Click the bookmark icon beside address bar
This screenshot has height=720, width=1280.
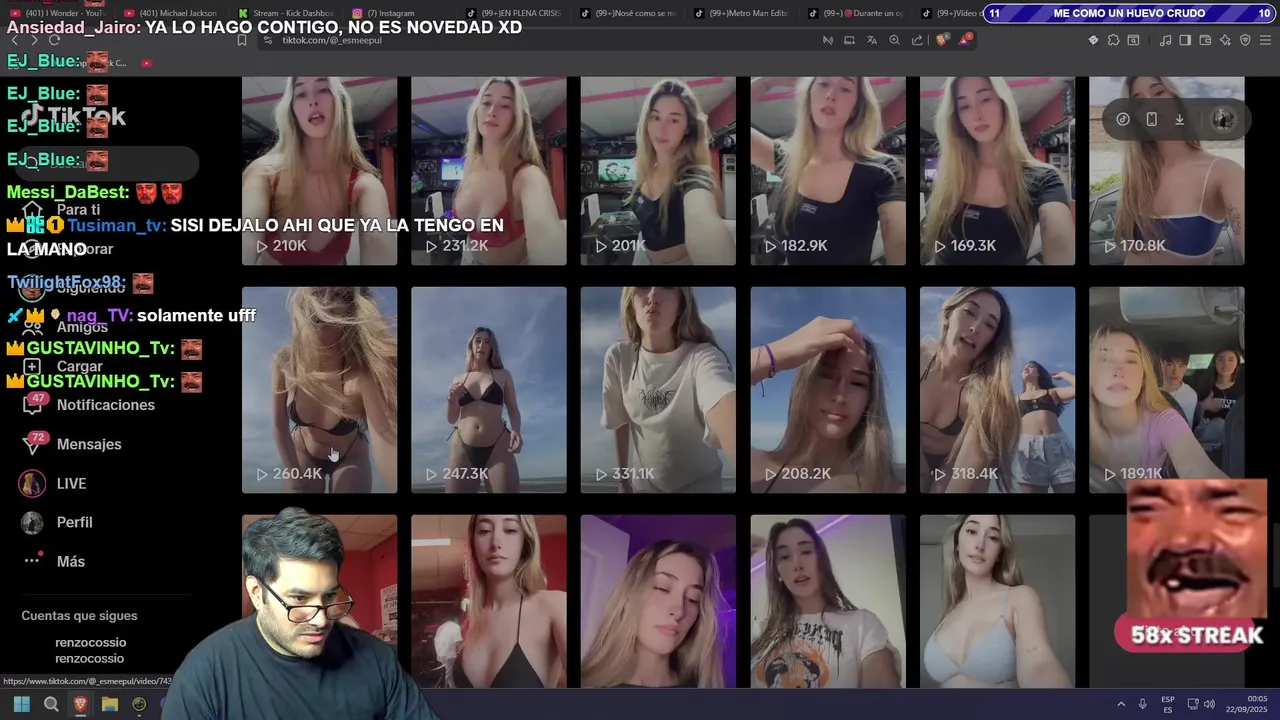241,40
